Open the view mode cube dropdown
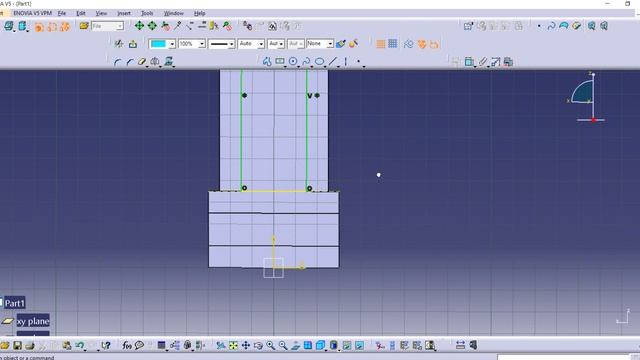The width and height of the screenshot is (640, 360). 321,346
